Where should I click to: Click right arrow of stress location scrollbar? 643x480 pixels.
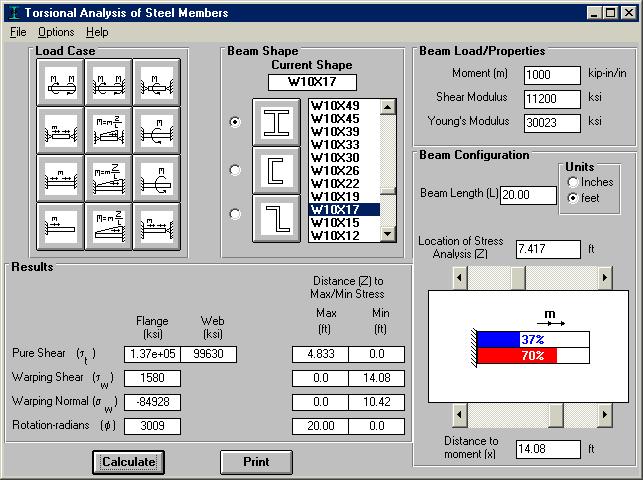coord(604,277)
